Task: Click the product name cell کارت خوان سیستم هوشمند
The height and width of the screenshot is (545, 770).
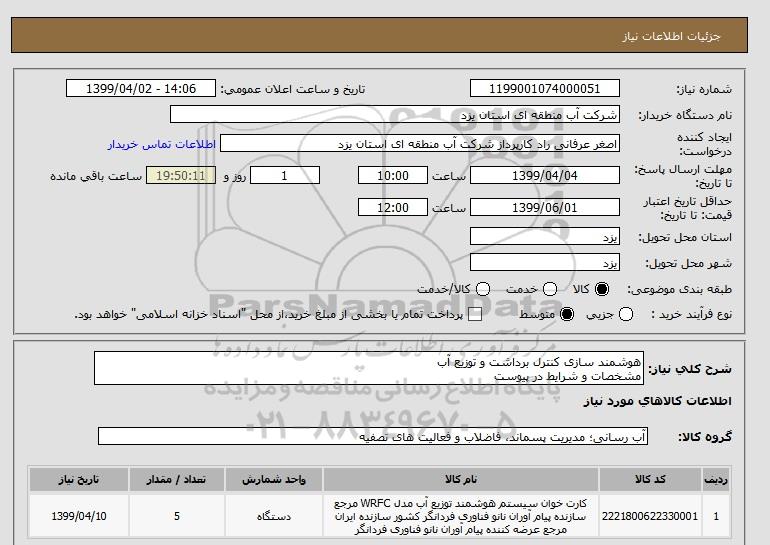Action: pos(461,516)
